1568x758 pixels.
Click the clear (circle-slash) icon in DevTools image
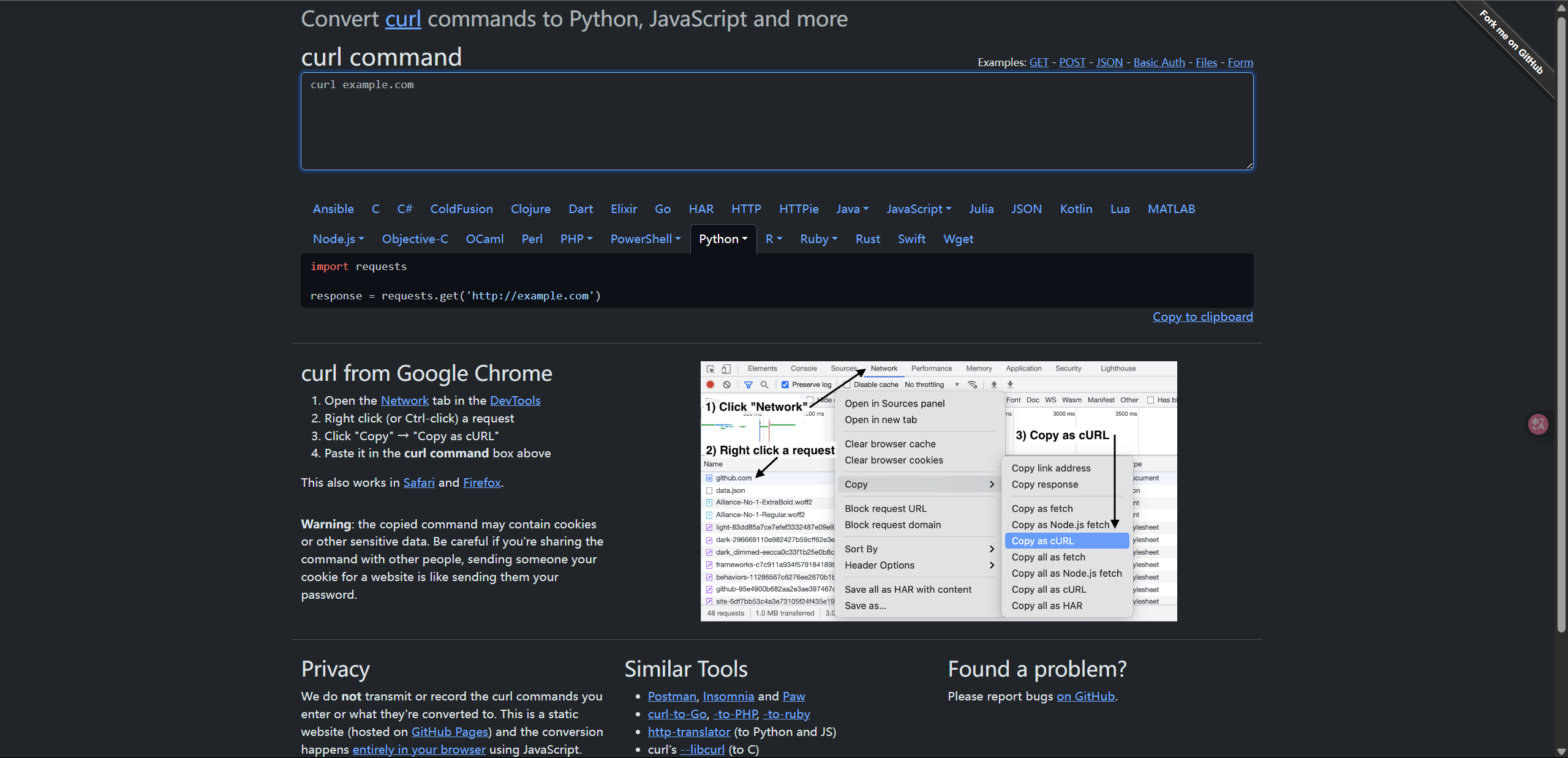click(x=726, y=385)
